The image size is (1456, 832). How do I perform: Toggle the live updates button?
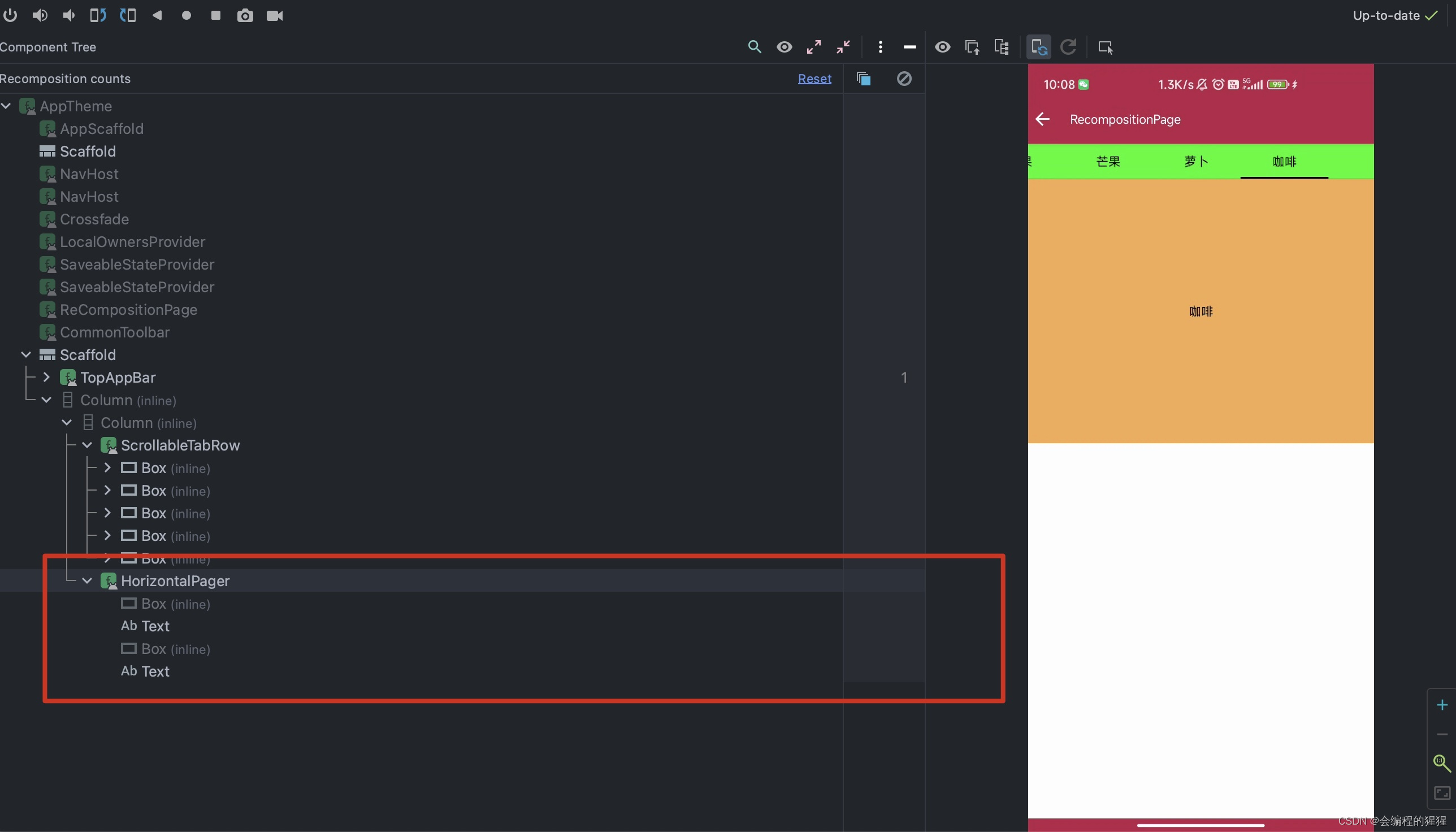tap(1038, 47)
